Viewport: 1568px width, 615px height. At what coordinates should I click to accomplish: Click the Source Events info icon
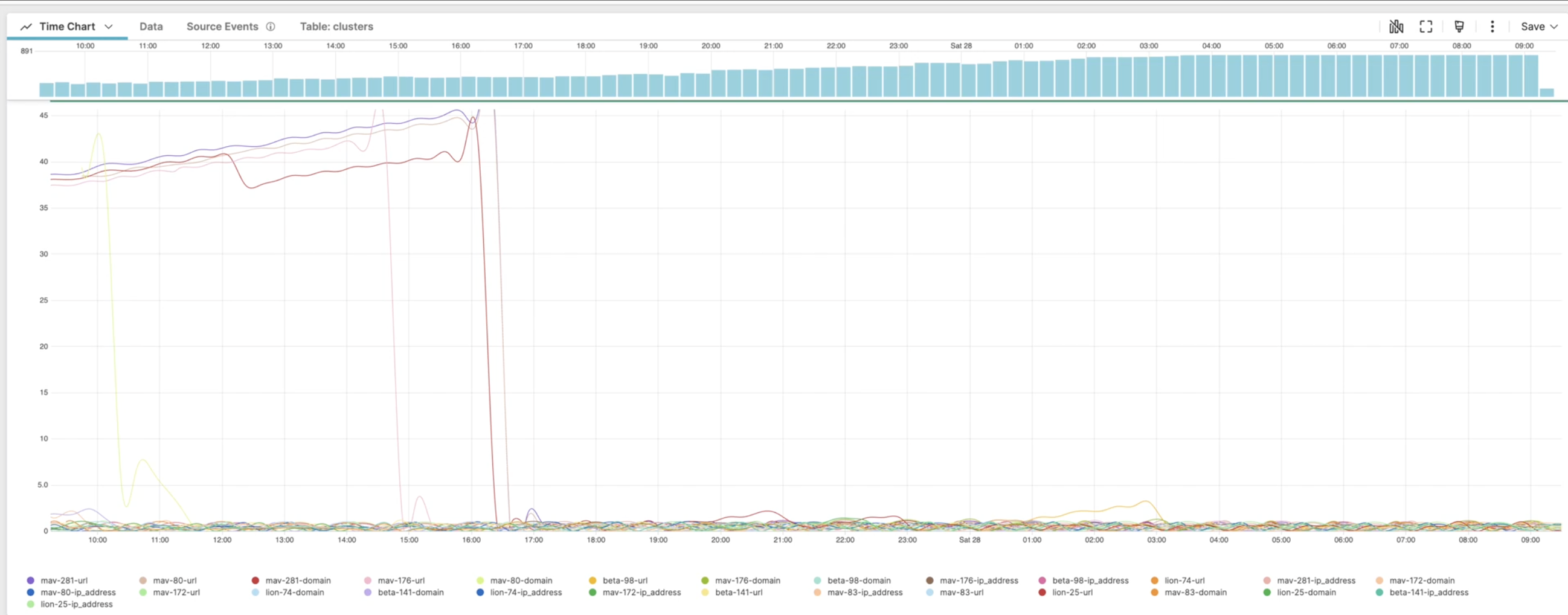click(x=270, y=26)
